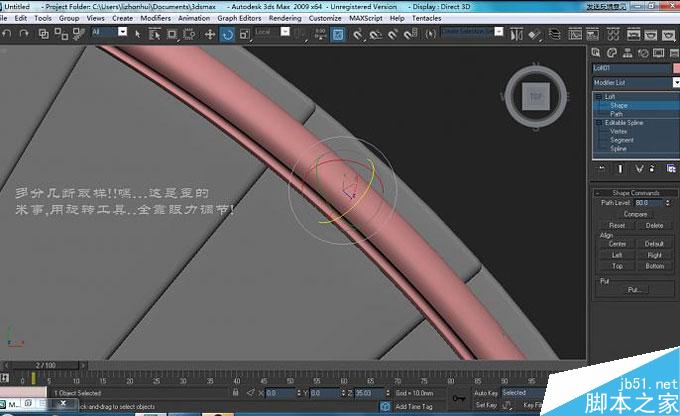The height and width of the screenshot is (416, 680).
Task: Open the Curve Editor
Action: tap(575, 34)
